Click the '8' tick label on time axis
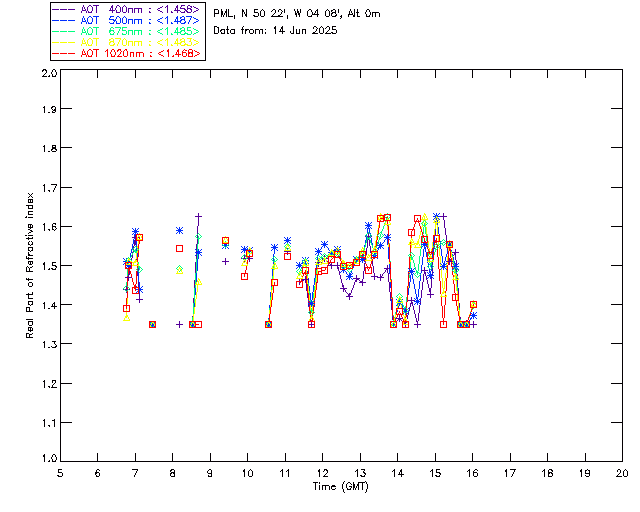Screen dimensions: 640x512 tap(173, 473)
